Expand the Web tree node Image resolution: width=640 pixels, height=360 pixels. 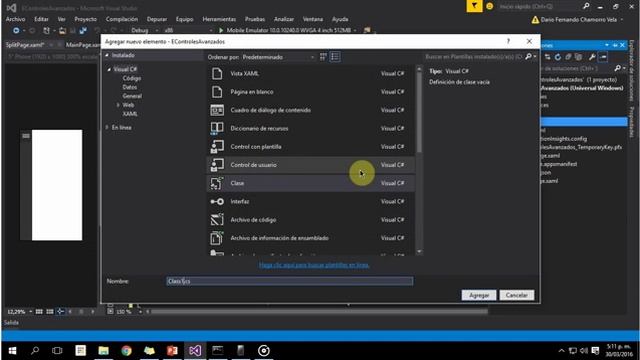pos(118,105)
